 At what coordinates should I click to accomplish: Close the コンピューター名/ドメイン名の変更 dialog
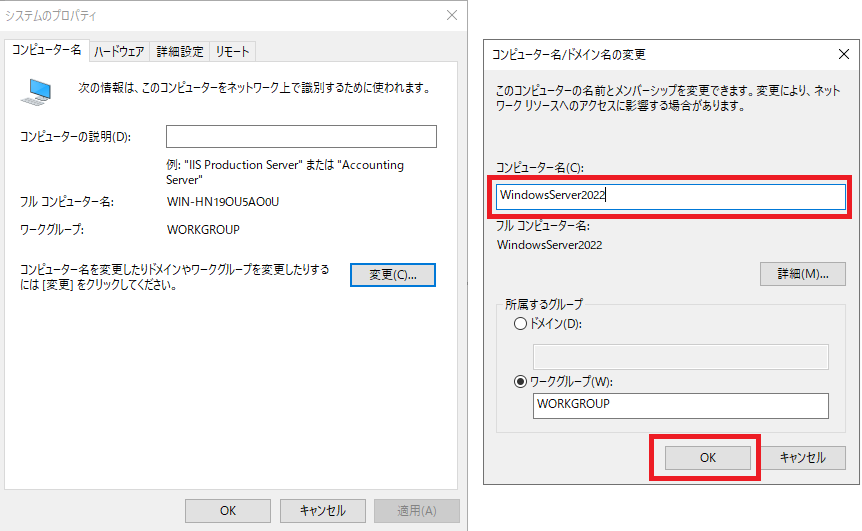843,54
